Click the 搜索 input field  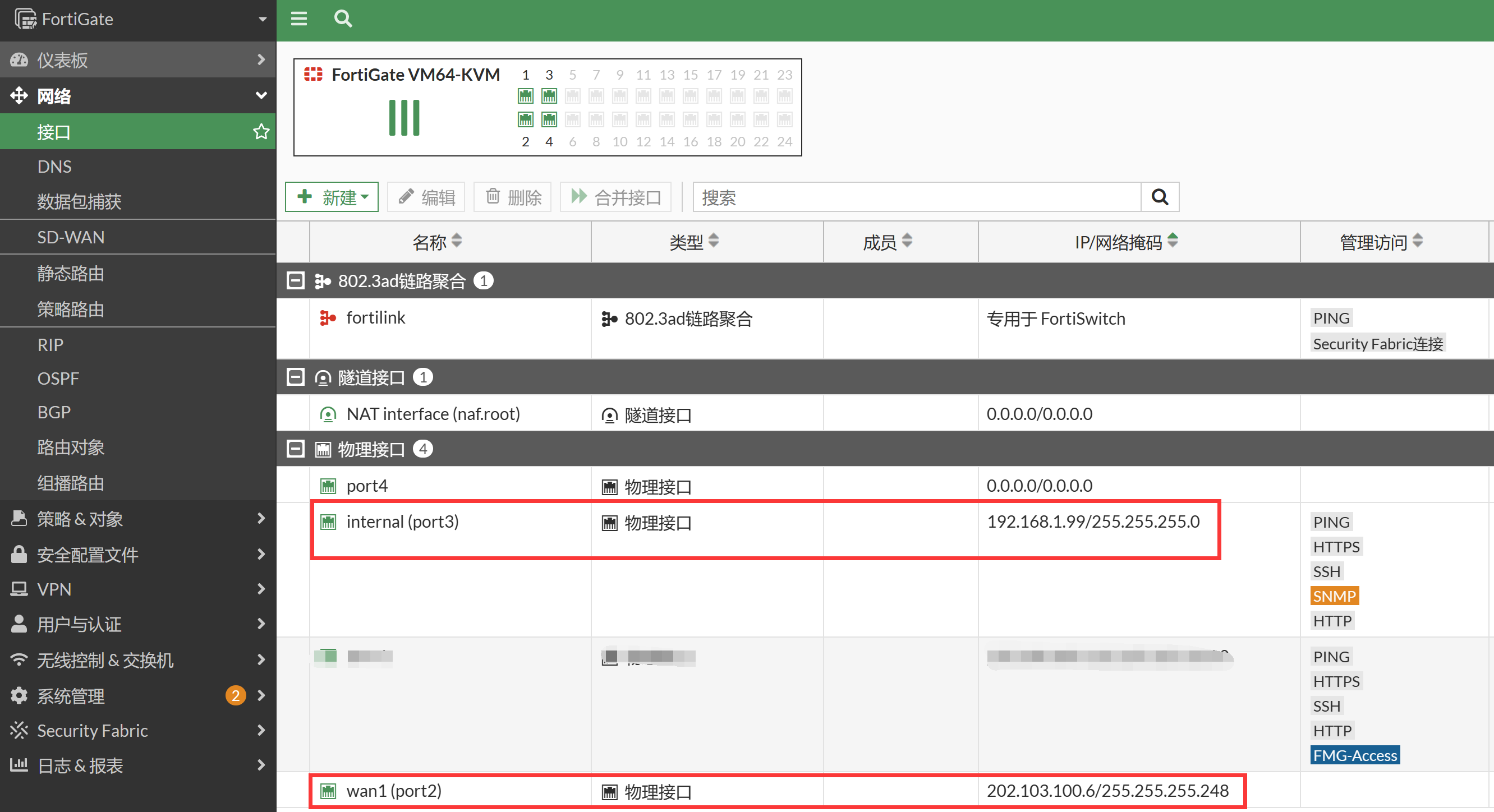pyautogui.click(x=916, y=197)
